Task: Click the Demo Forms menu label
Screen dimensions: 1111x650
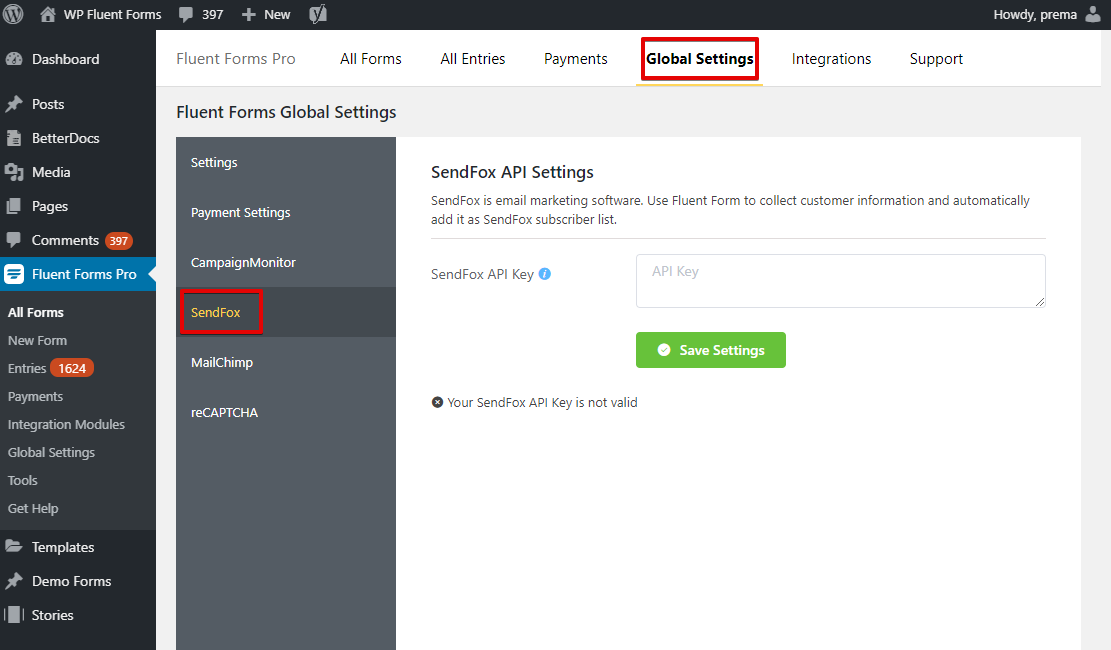Action: (72, 581)
